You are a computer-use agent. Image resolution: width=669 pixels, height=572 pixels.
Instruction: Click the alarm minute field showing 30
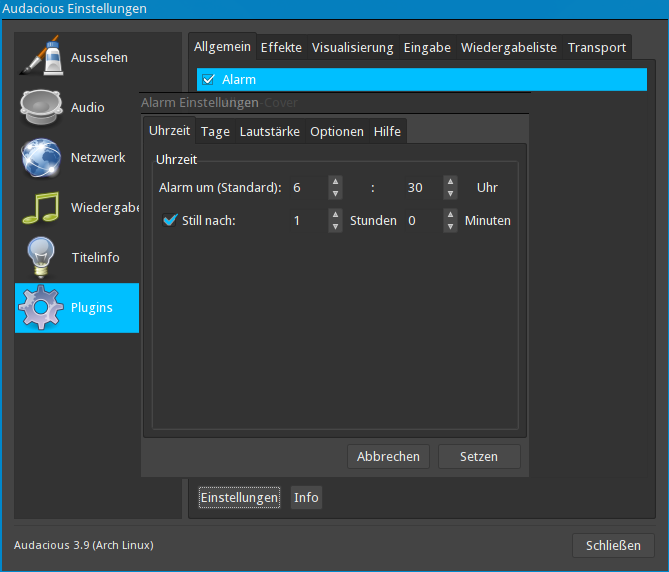[x=424, y=188]
